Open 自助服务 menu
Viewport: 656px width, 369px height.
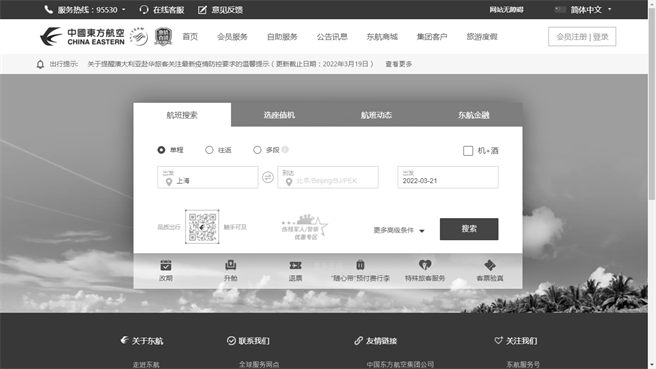[282, 37]
